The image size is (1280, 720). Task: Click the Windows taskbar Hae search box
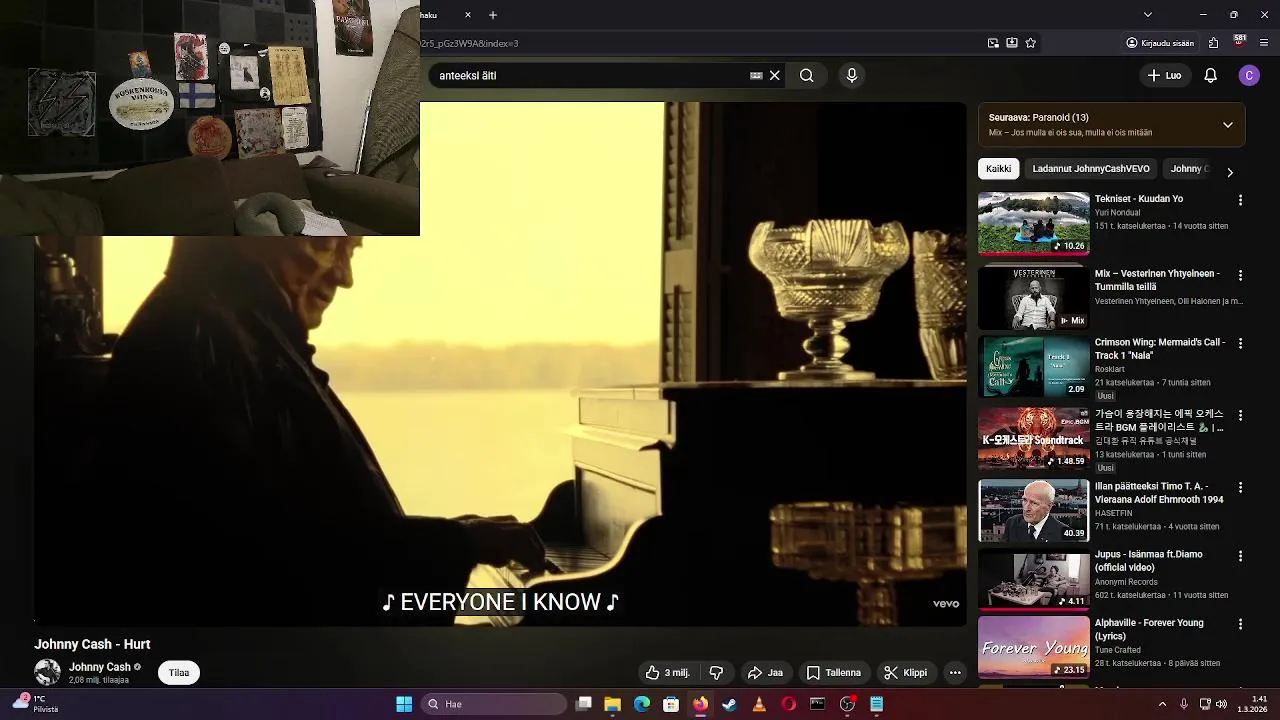pyautogui.click(x=495, y=704)
